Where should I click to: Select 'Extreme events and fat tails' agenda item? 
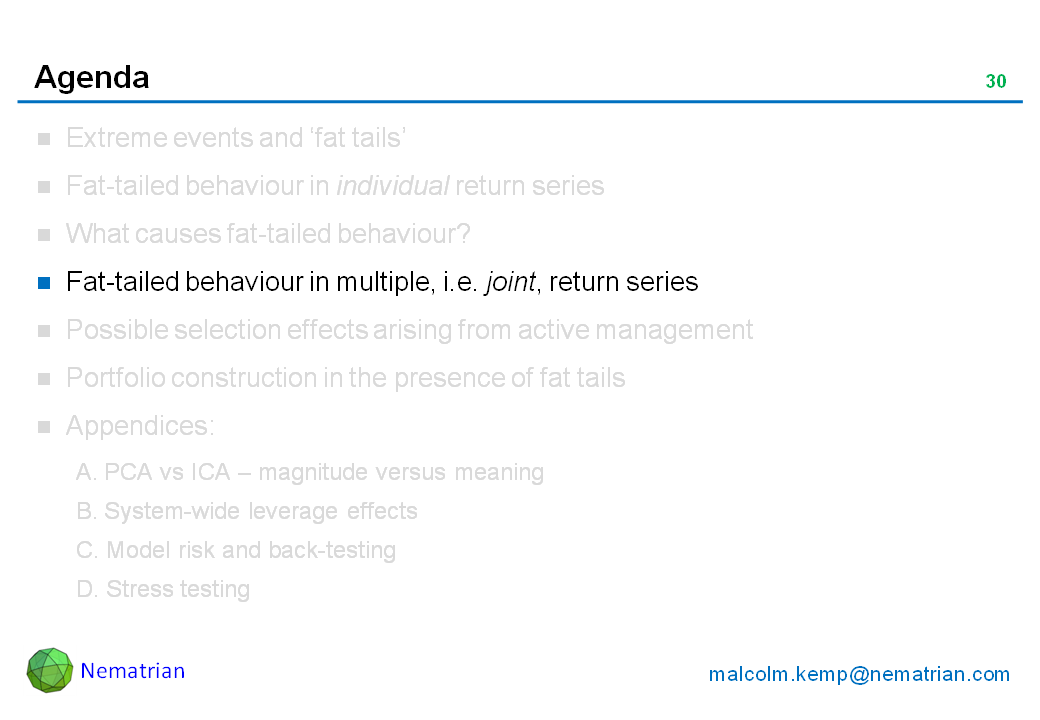(x=235, y=138)
